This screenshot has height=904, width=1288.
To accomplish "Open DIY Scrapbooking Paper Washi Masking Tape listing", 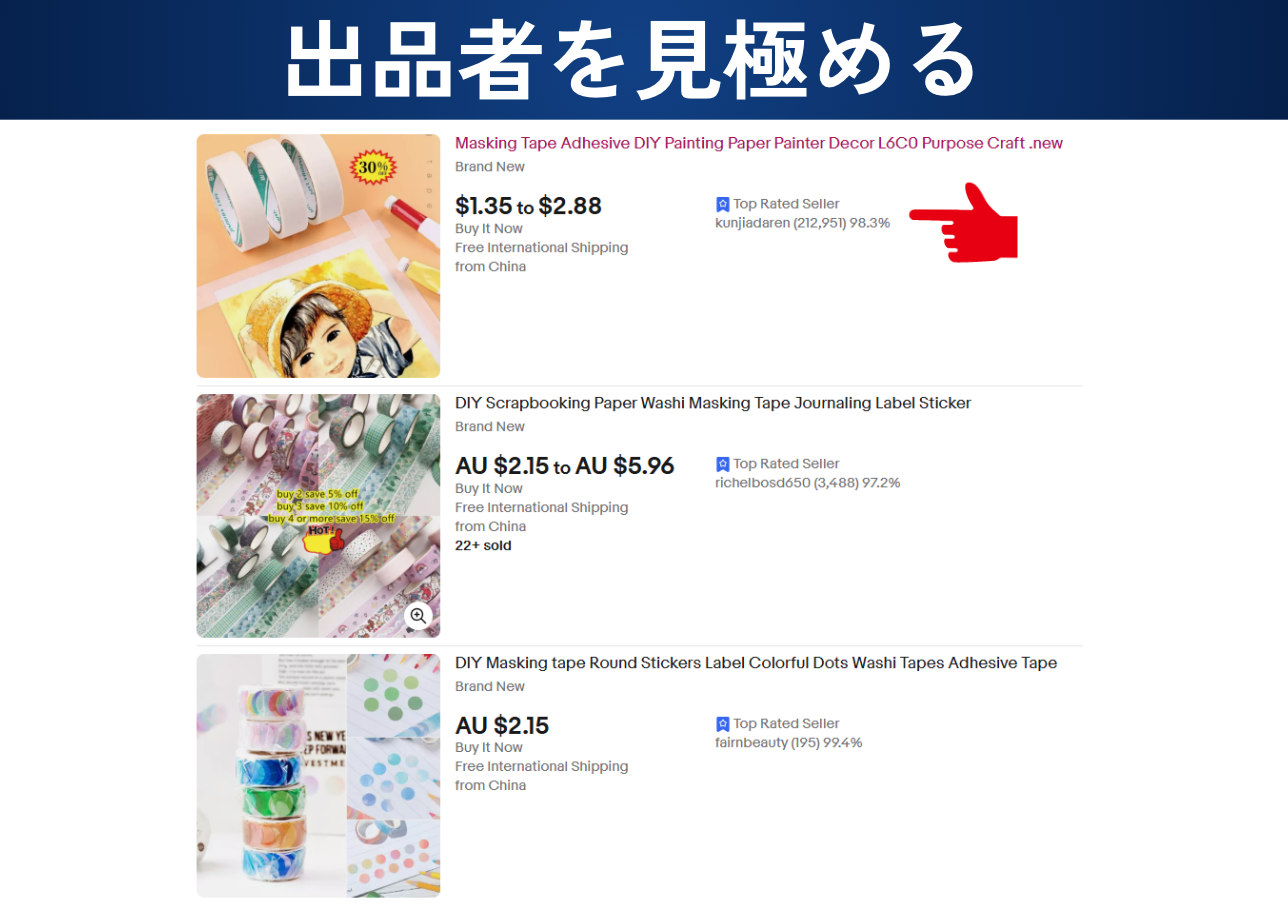I will point(713,403).
